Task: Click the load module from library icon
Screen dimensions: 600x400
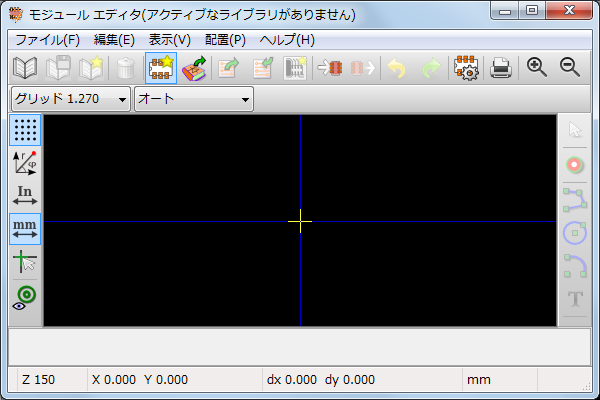Action: (x=194, y=68)
